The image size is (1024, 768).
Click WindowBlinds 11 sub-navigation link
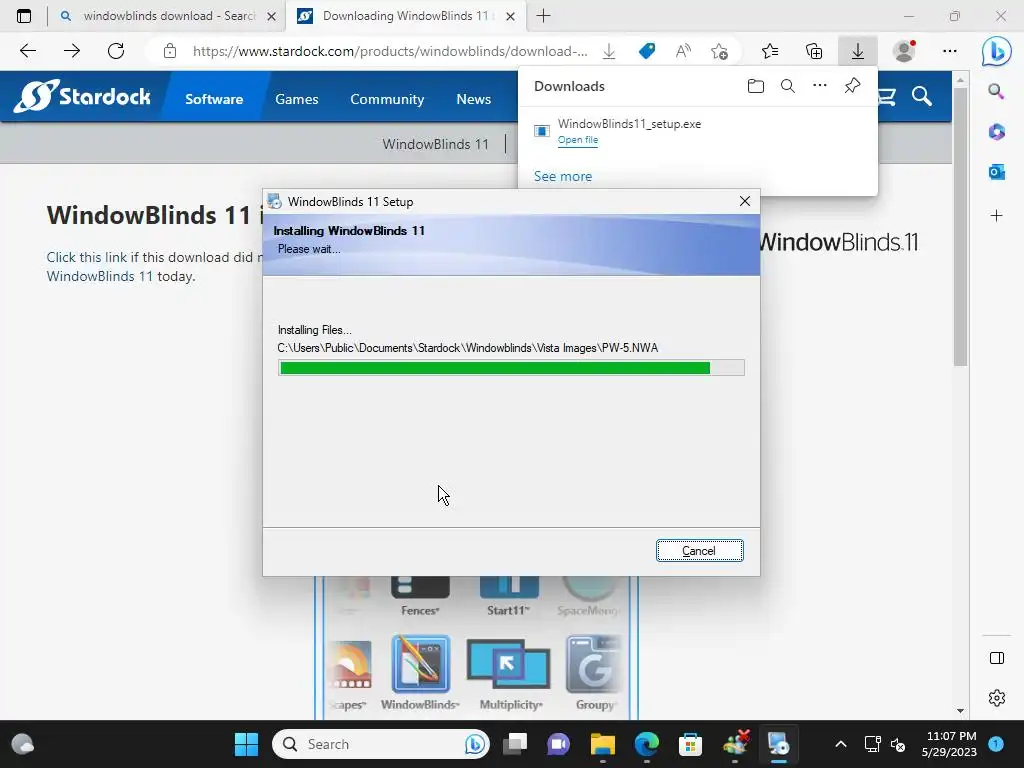(x=436, y=144)
